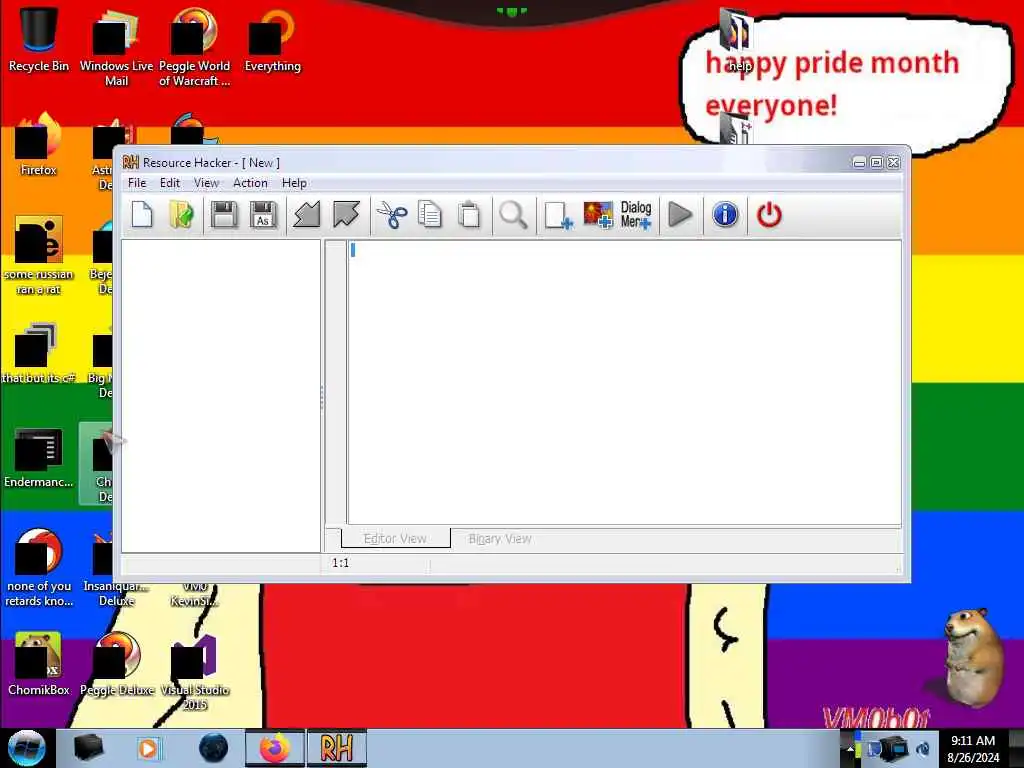This screenshot has width=1024, height=768.
Task: Paste using the clipboard icon
Action: [469, 215]
